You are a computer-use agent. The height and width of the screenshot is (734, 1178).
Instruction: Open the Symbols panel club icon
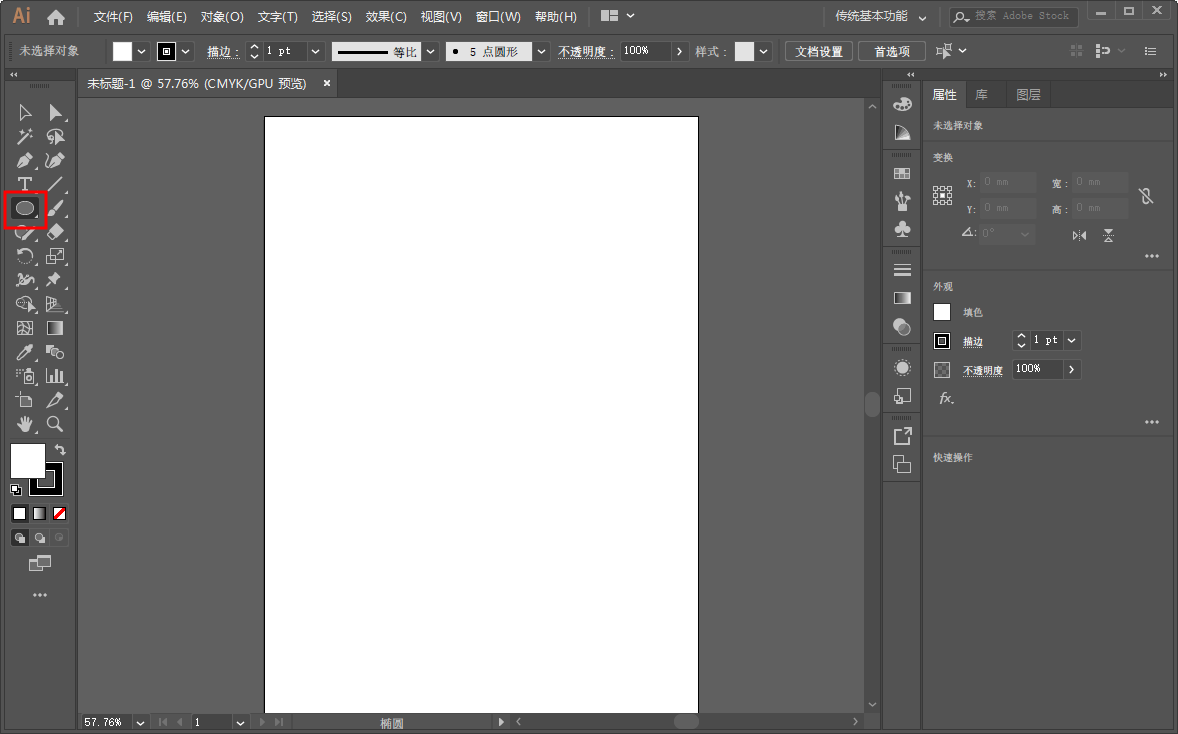[902, 228]
